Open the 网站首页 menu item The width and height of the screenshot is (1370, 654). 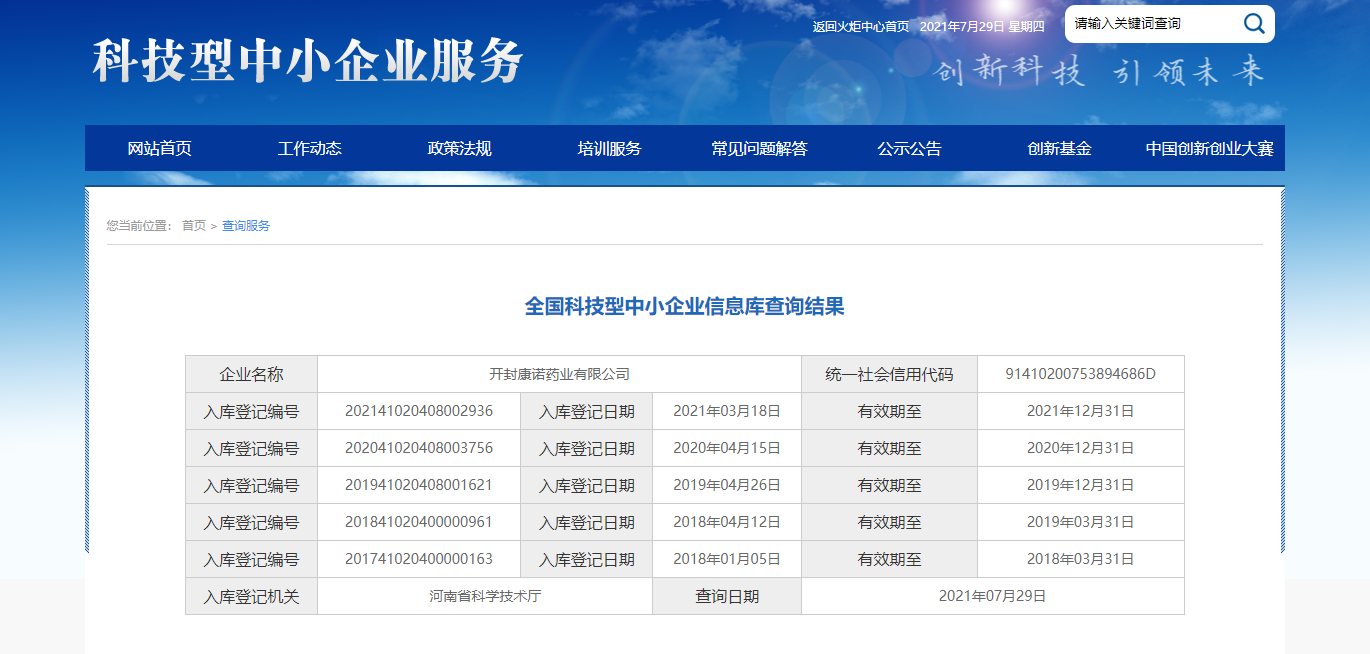160,149
